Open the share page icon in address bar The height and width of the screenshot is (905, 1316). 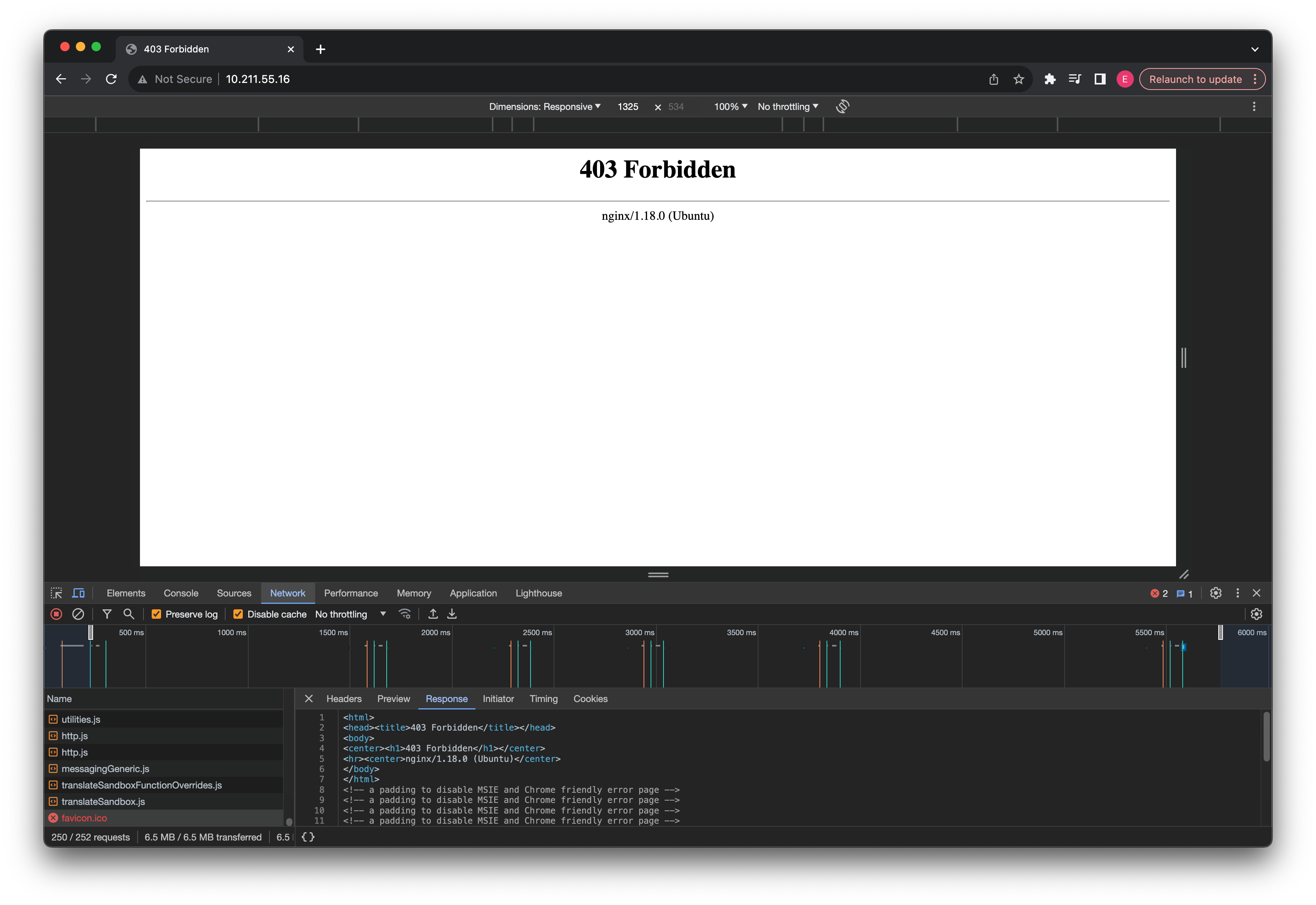click(x=993, y=79)
